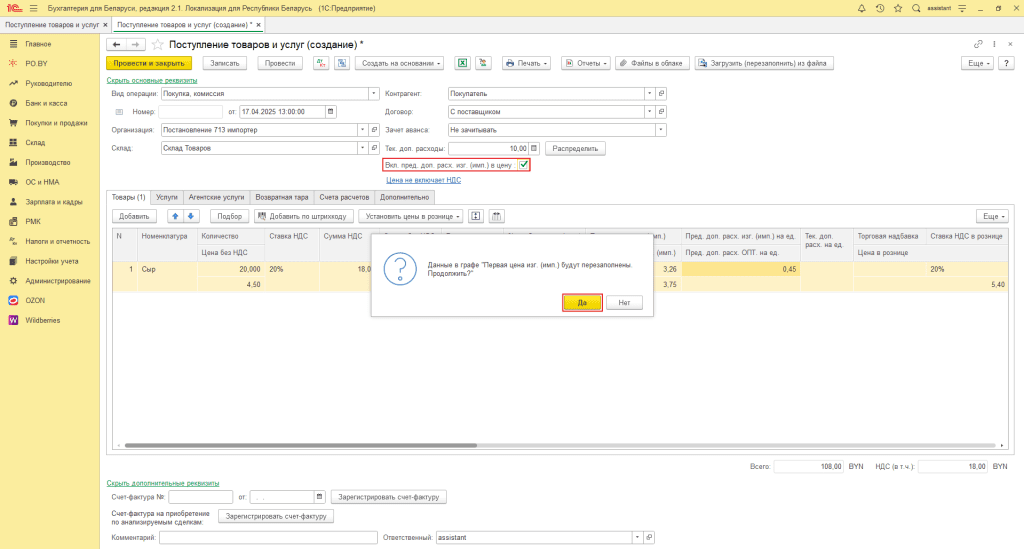
Task: Click Записать button
Action: pyautogui.click(x=225, y=63)
